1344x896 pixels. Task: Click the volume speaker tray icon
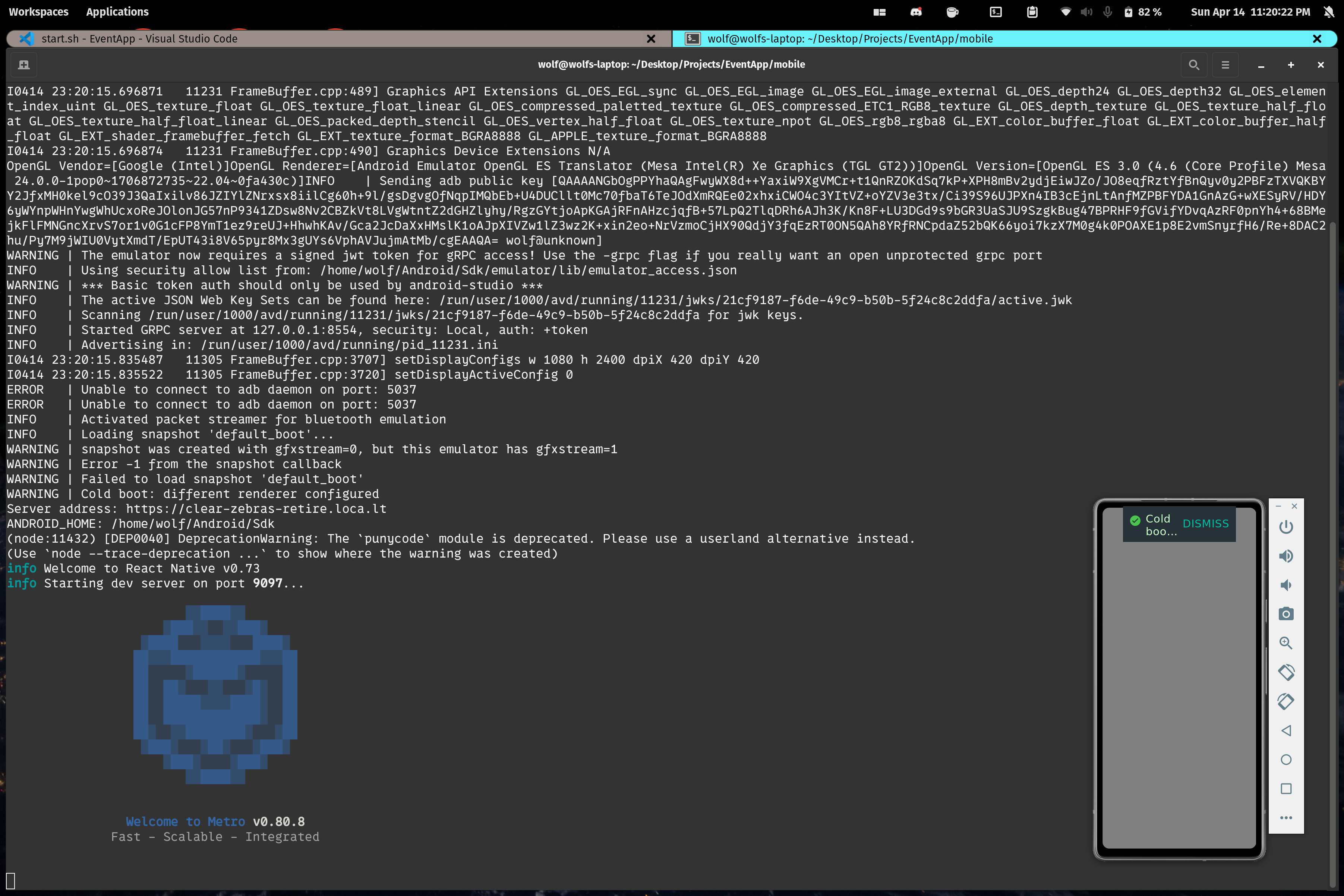(x=1086, y=12)
